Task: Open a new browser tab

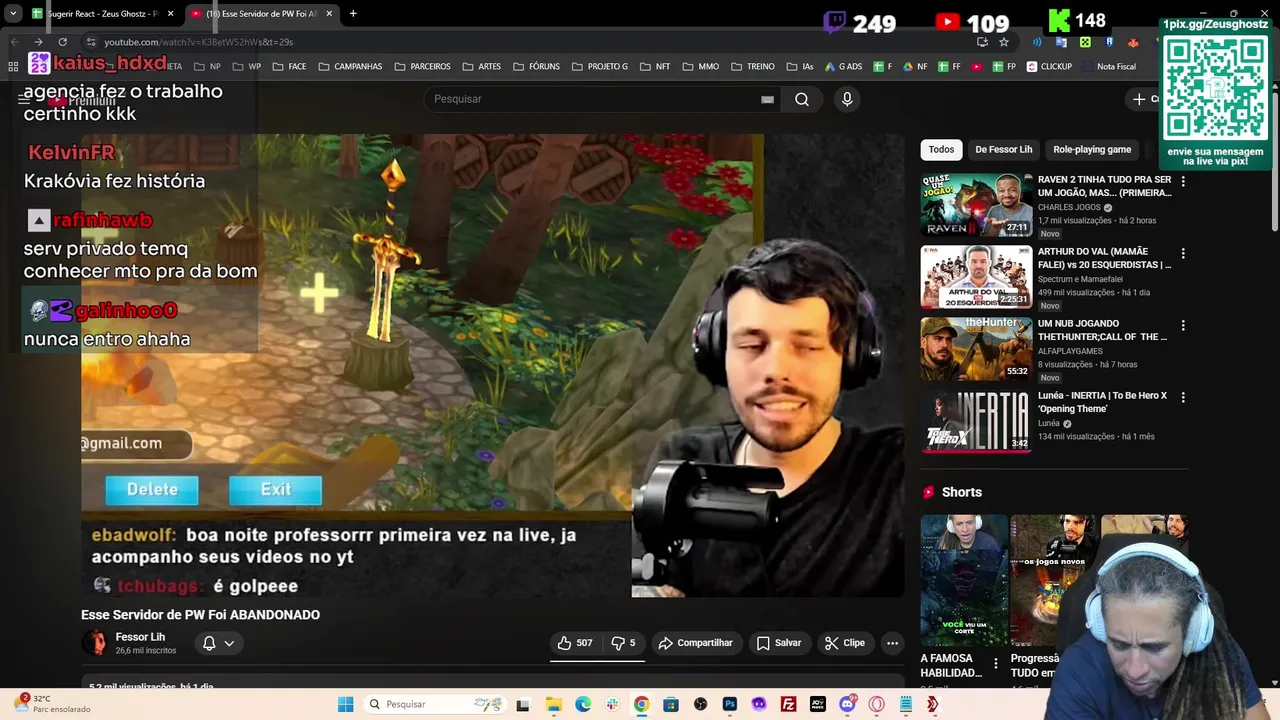Action: pyautogui.click(x=353, y=14)
